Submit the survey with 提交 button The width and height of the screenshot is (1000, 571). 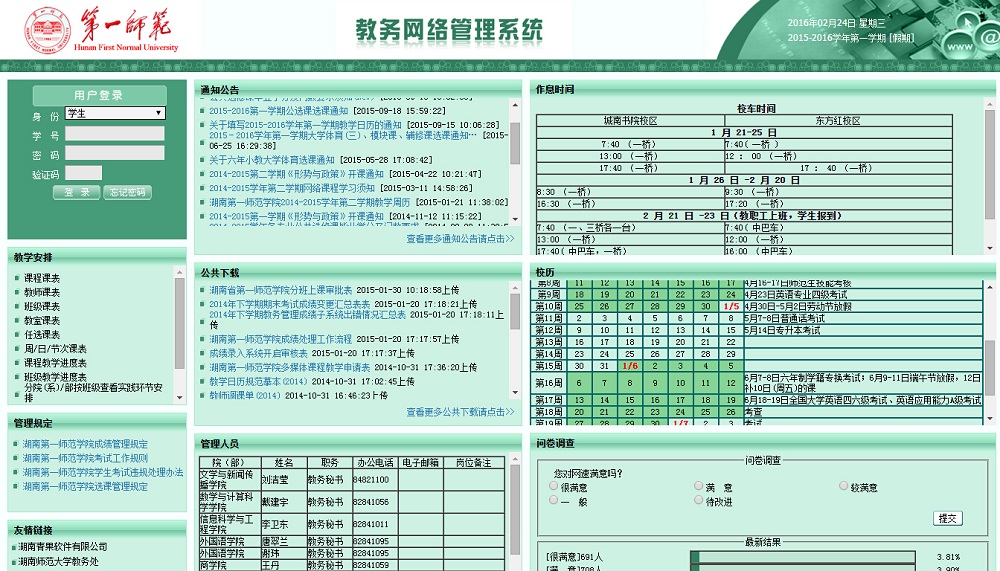click(947, 518)
